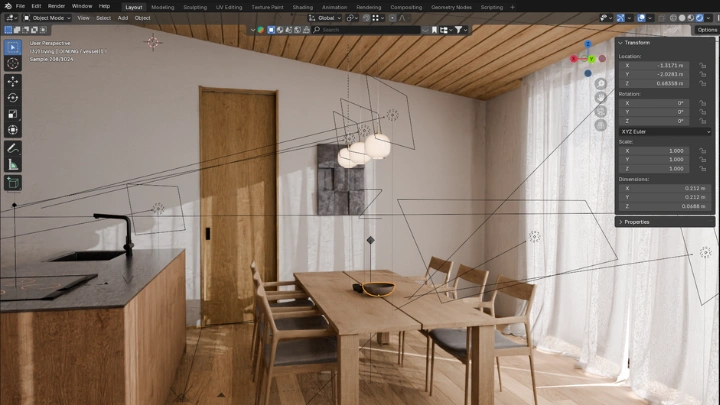720x405 pixels.
Task: Choose extend selection mode icon
Action: 17,30
